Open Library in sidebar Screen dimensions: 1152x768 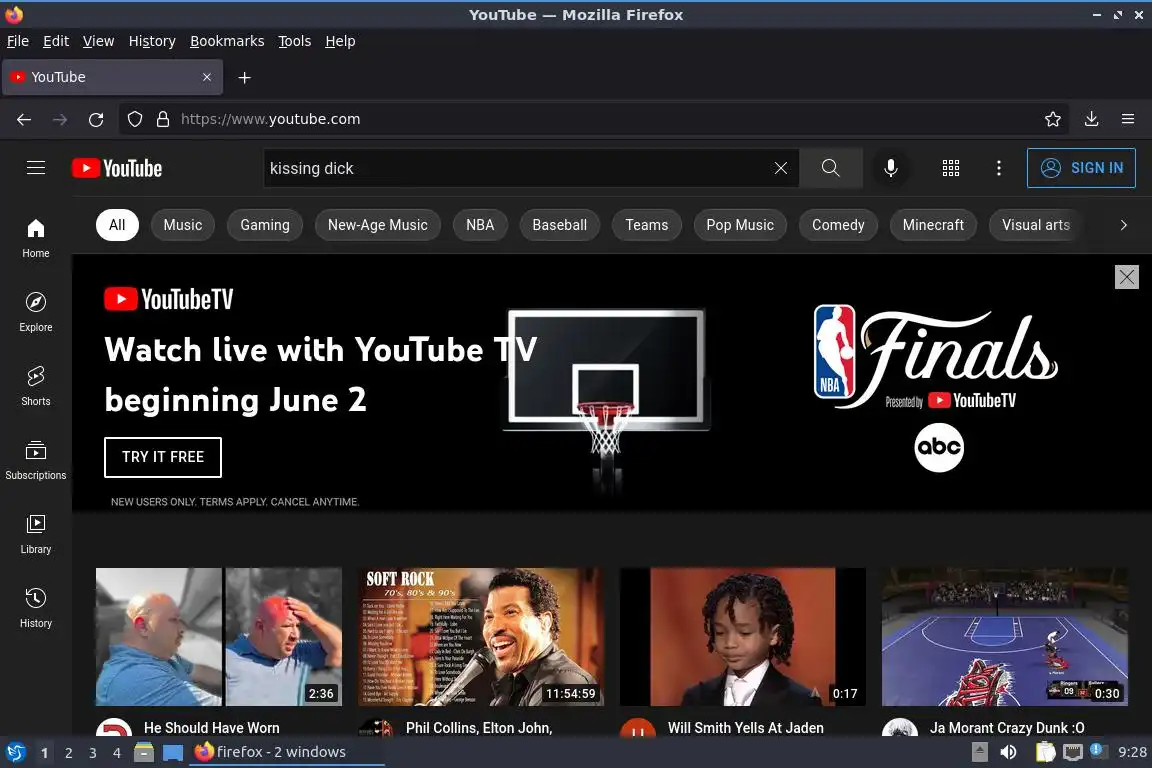(35, 534)
